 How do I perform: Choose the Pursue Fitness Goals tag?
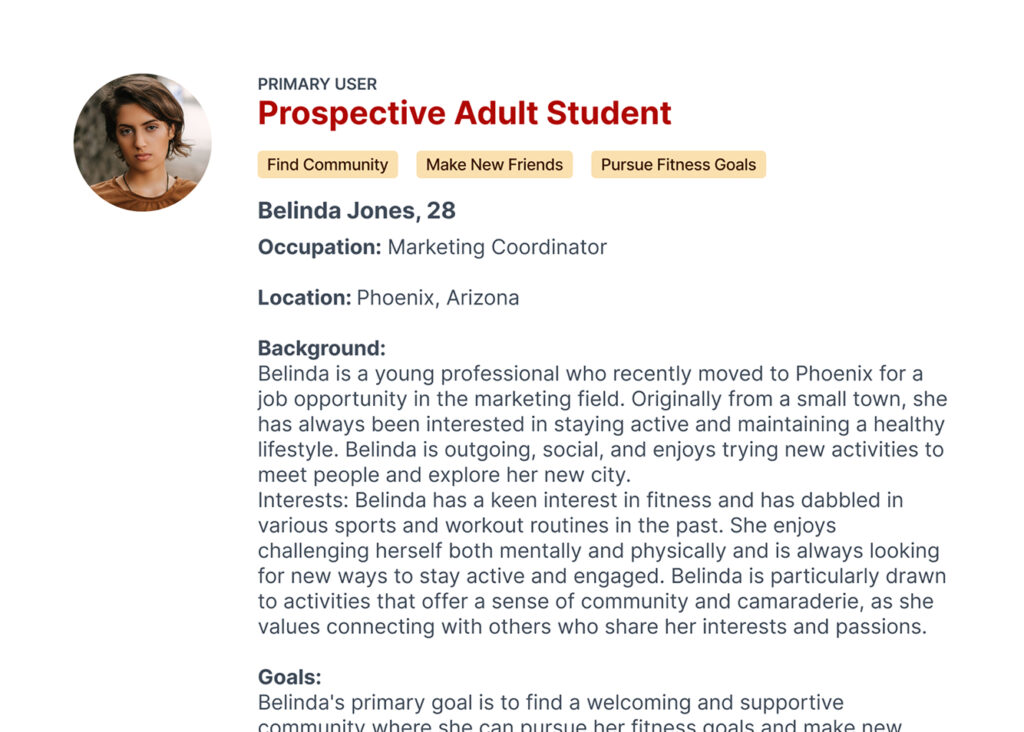click(x=678, y=165)
